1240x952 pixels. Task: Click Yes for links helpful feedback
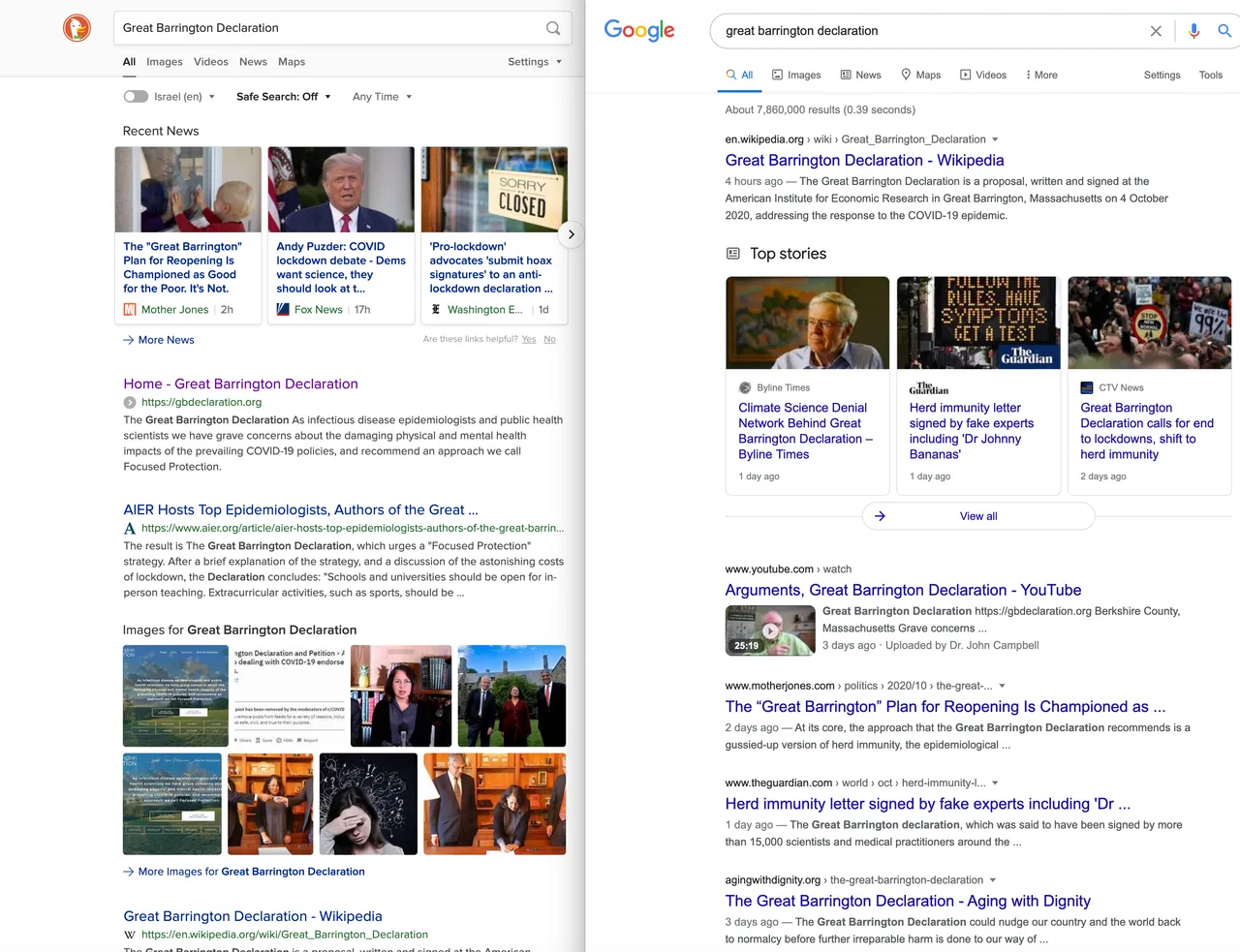pos(529,339)
